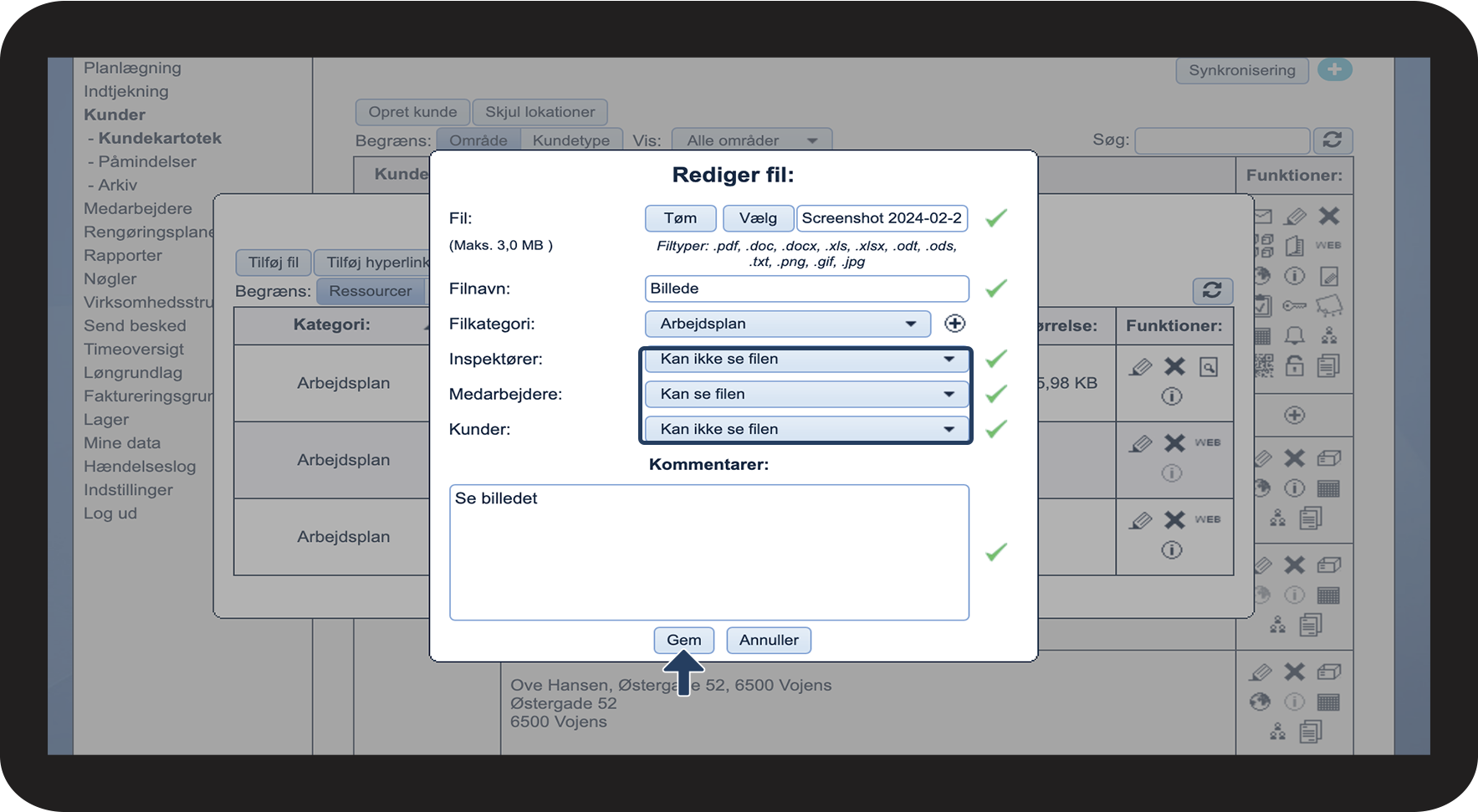Open Planlægning in the sidebar menu

[132, 68]
